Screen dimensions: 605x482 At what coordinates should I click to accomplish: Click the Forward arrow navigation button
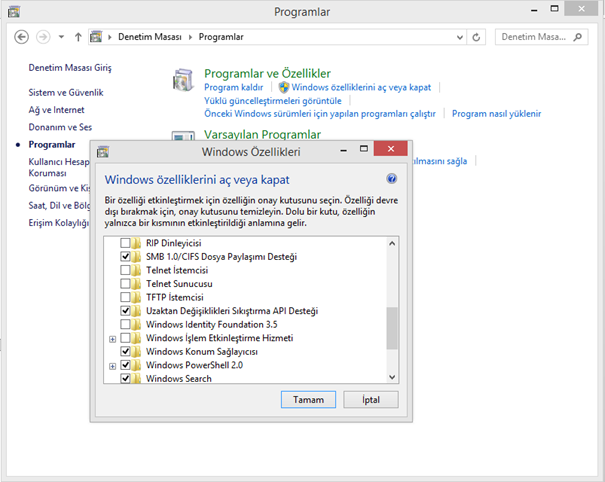click(x=43, y=37)
